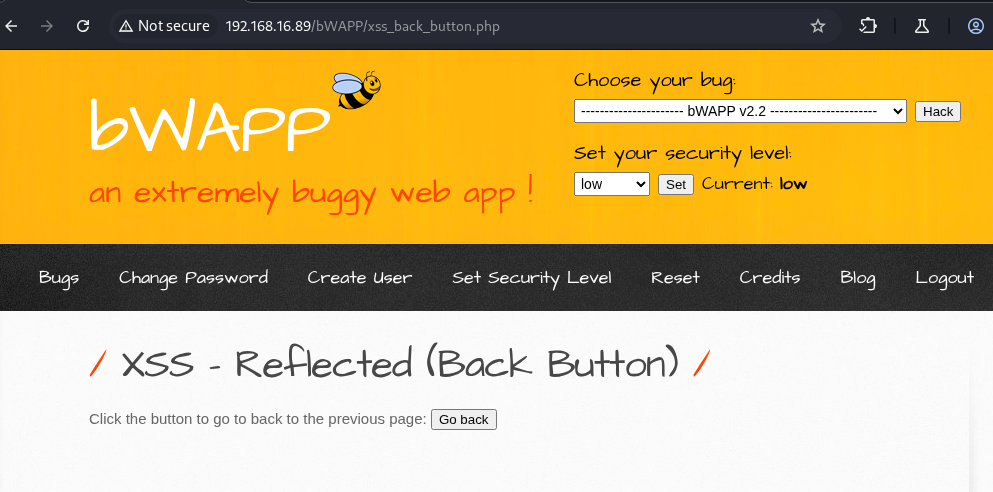Screen dimensions: 993x492
Task: Bookmark this page with star icon
Action: tap(818, 26)
